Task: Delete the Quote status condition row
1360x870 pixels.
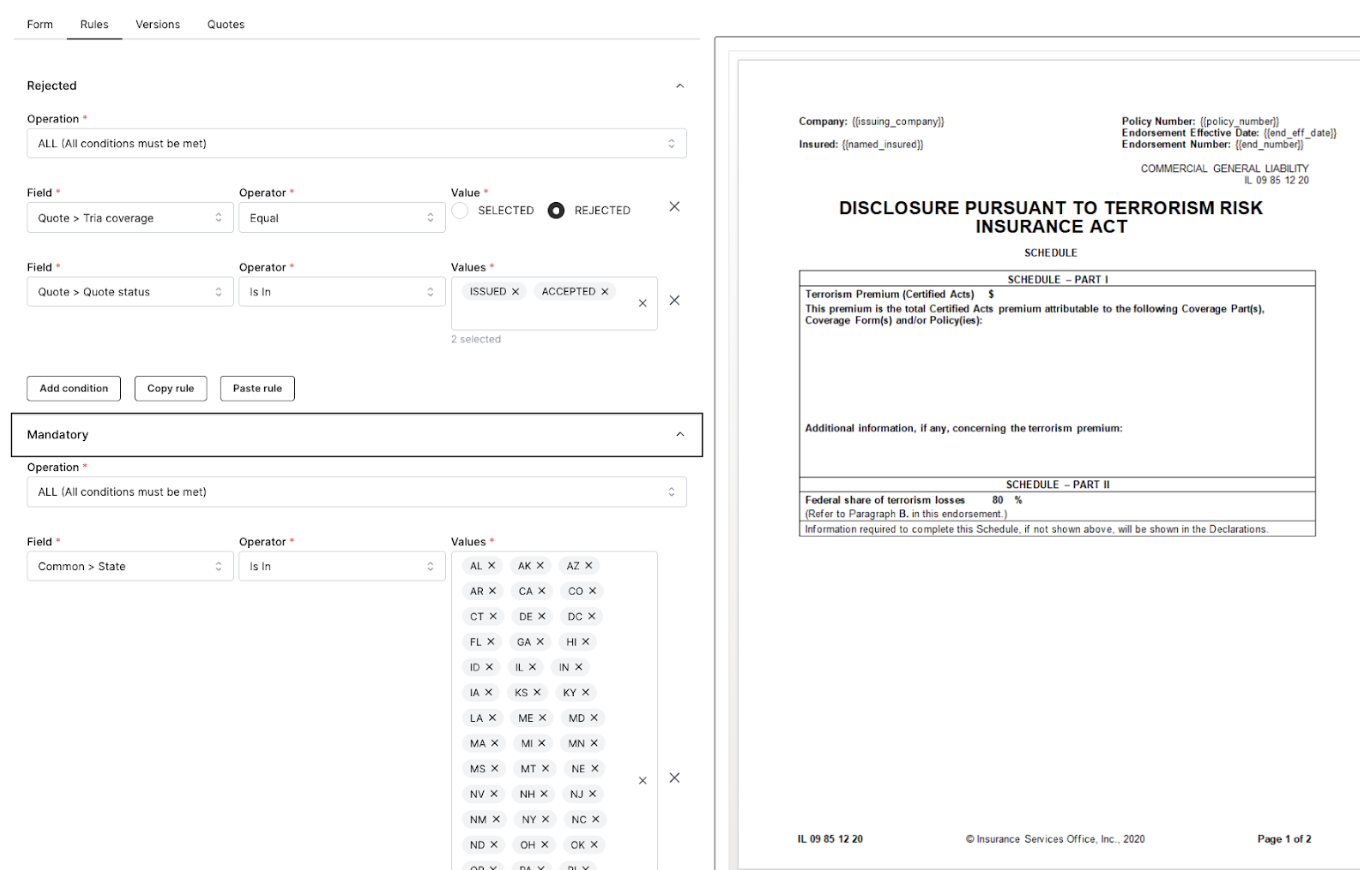Action: [x=674, y=300]
